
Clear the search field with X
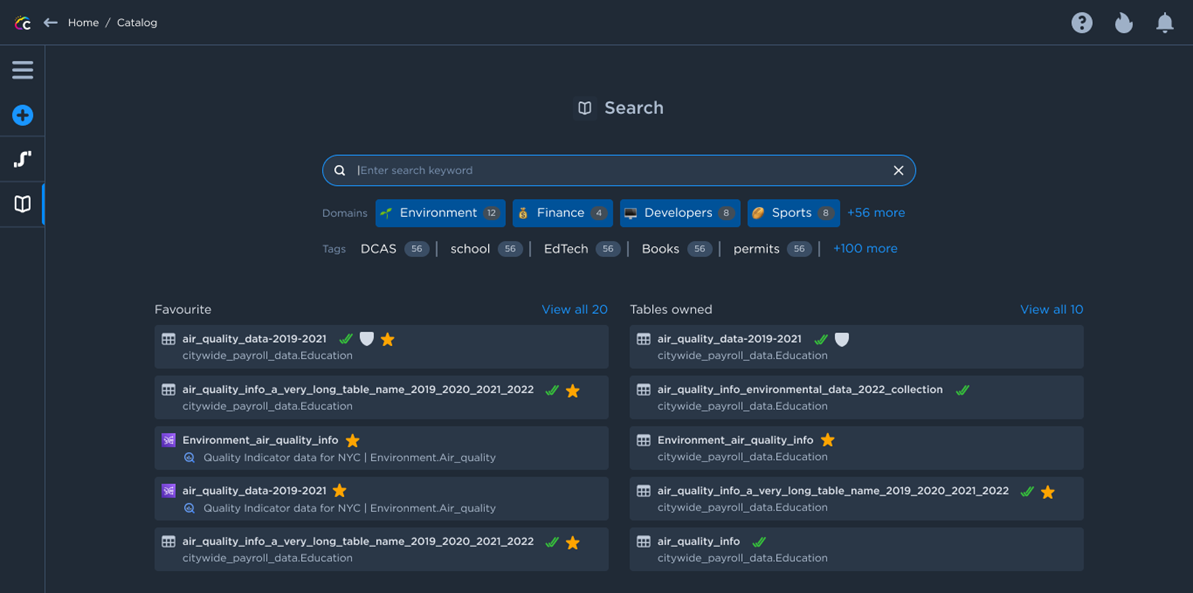coord(898,171)
